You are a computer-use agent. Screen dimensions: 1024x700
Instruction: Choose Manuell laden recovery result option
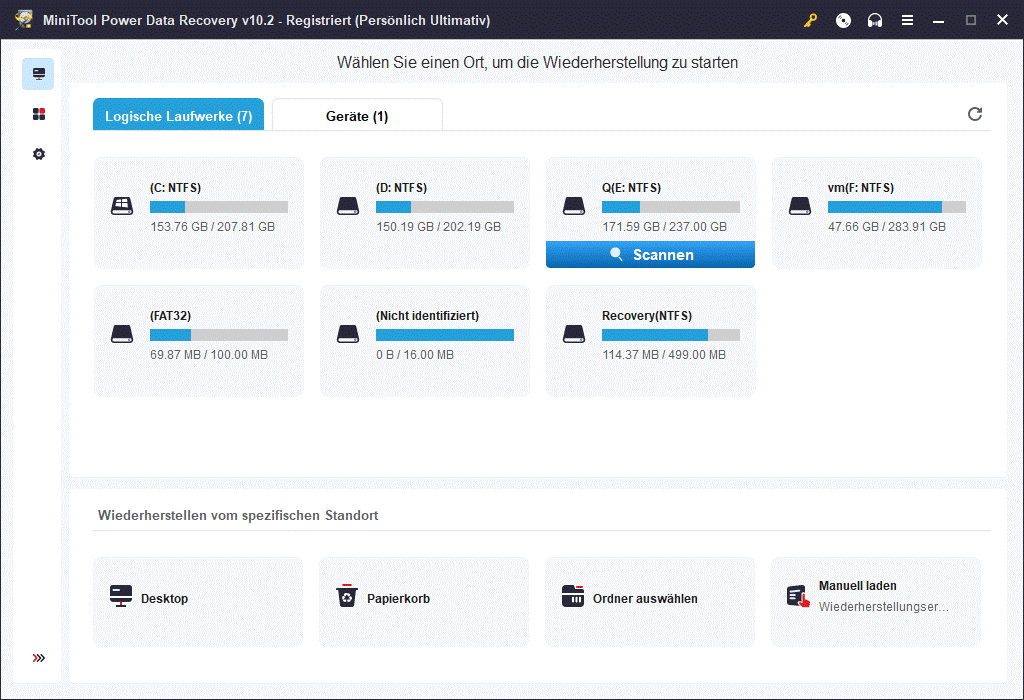pos(876,602)
